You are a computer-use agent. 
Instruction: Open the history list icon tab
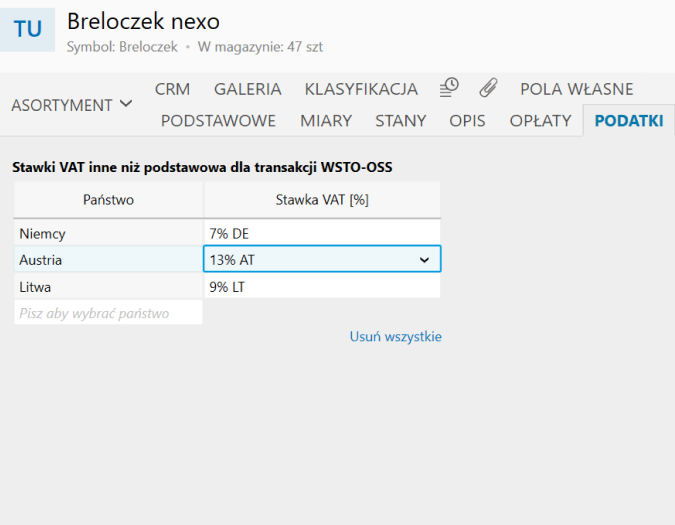pyautogui.click(x=449, y=88)
